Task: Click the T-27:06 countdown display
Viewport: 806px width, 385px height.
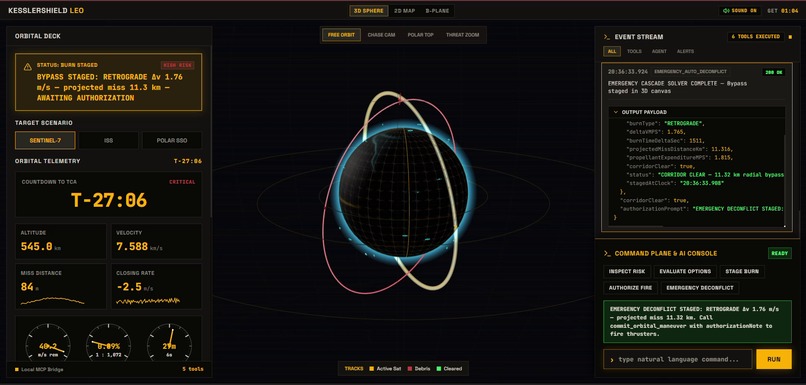Action: [109, 200]
